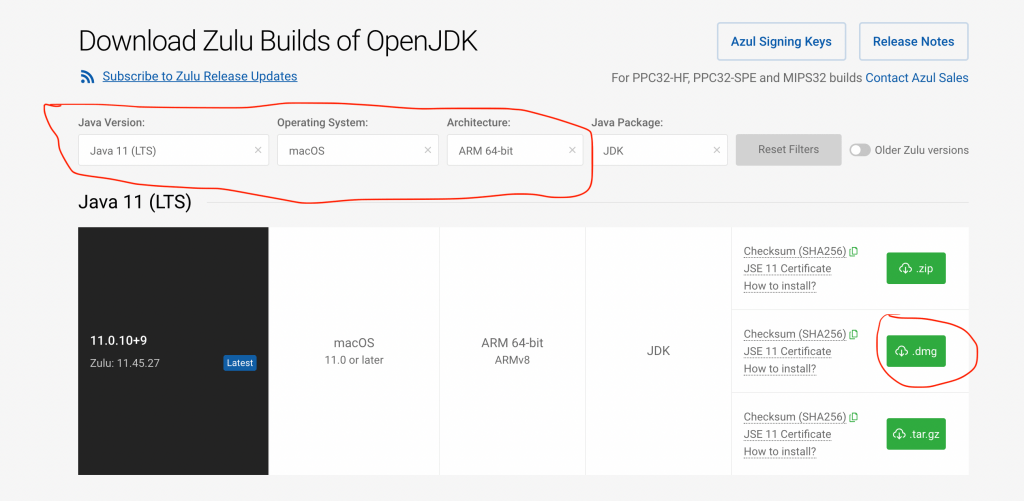Open How to install? for .tar.gz
The height and width of the screenshot is (501, 1024).
pos(780,451)
